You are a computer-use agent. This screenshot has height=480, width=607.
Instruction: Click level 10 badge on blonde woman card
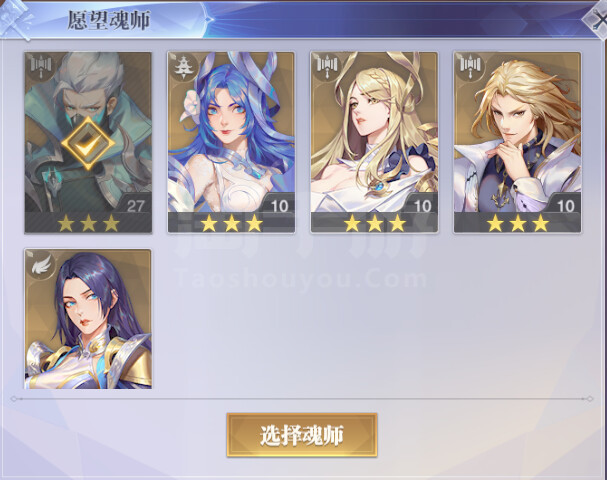coord(422,206)
